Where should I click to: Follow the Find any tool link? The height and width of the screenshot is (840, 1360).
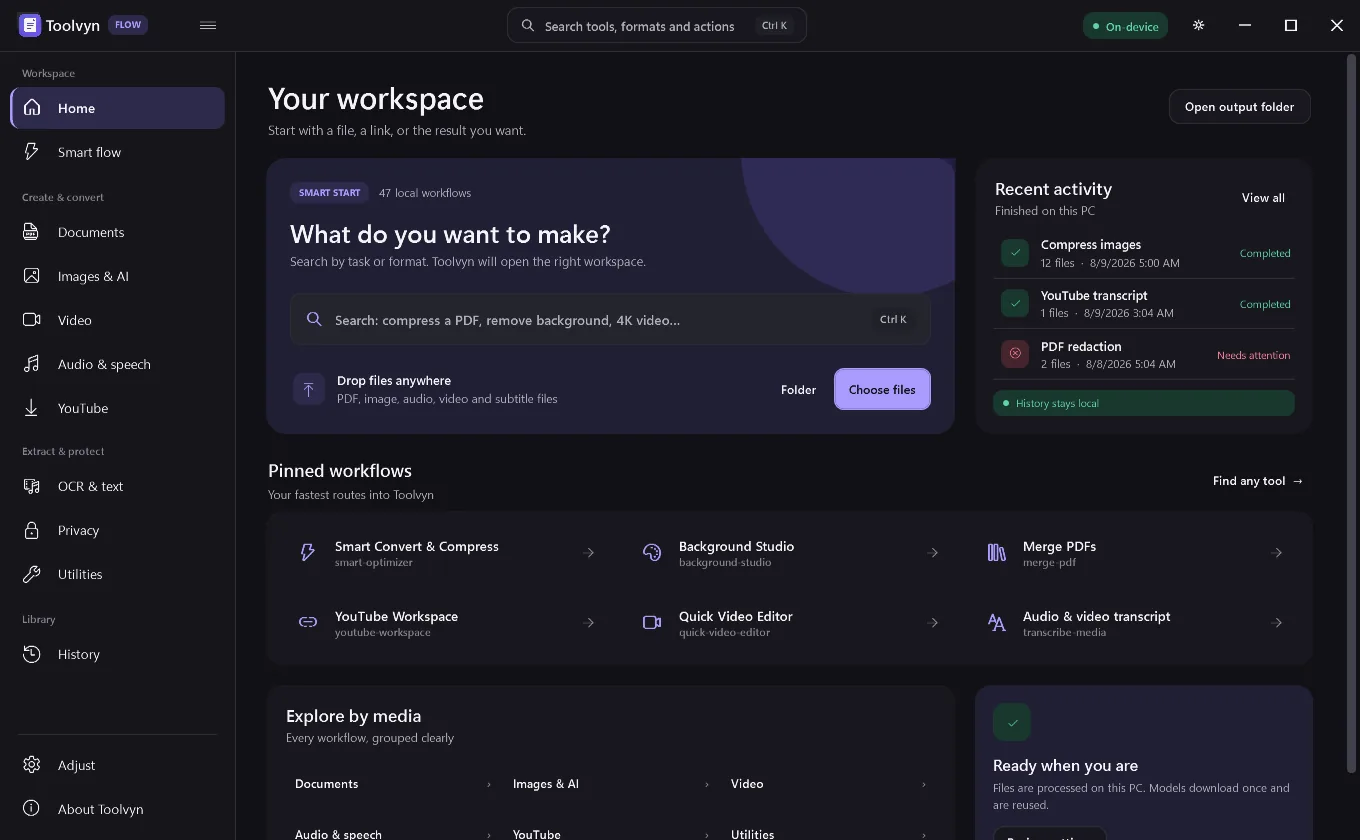(x=1258, y=481)
